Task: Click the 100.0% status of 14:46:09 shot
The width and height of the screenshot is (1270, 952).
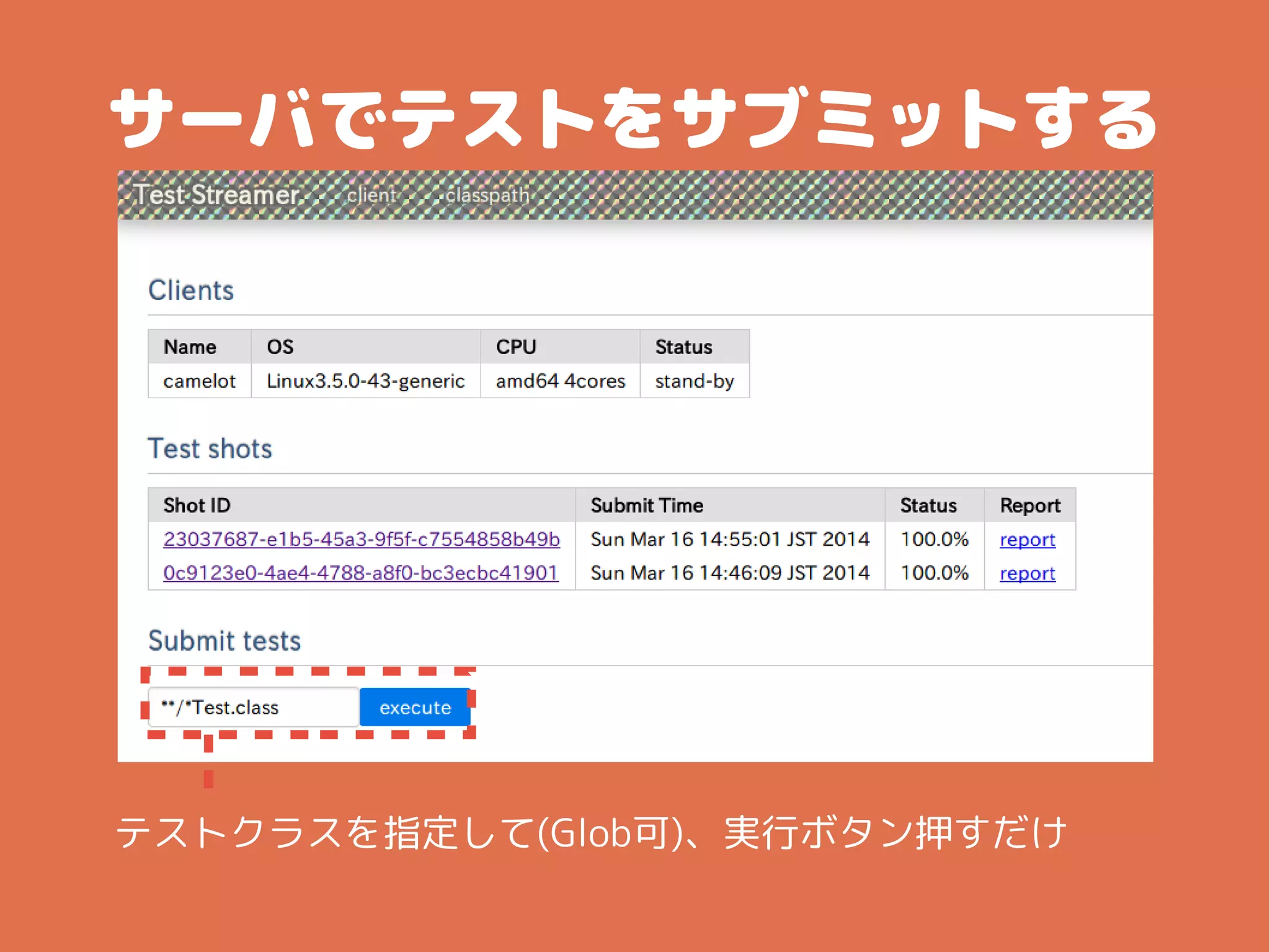Action: click(x=935, y=572)
